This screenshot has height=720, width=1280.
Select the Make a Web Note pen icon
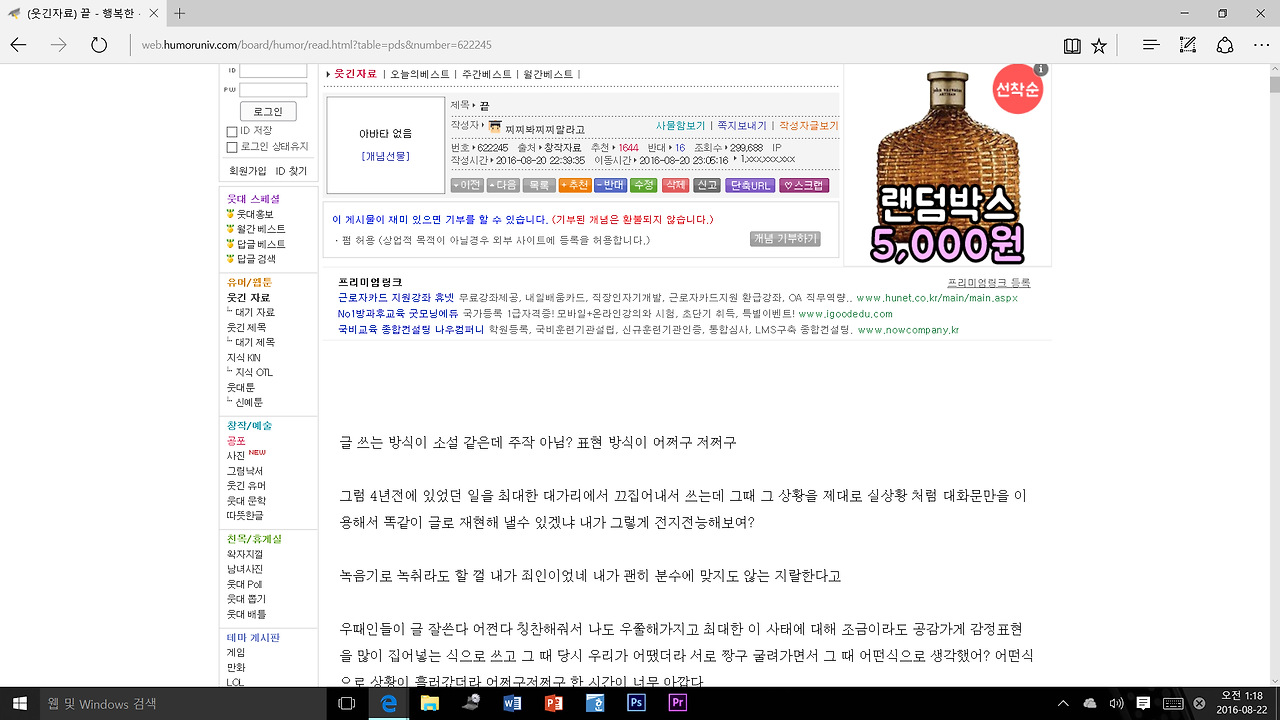pyautogui.click(x=1187, y=44)
